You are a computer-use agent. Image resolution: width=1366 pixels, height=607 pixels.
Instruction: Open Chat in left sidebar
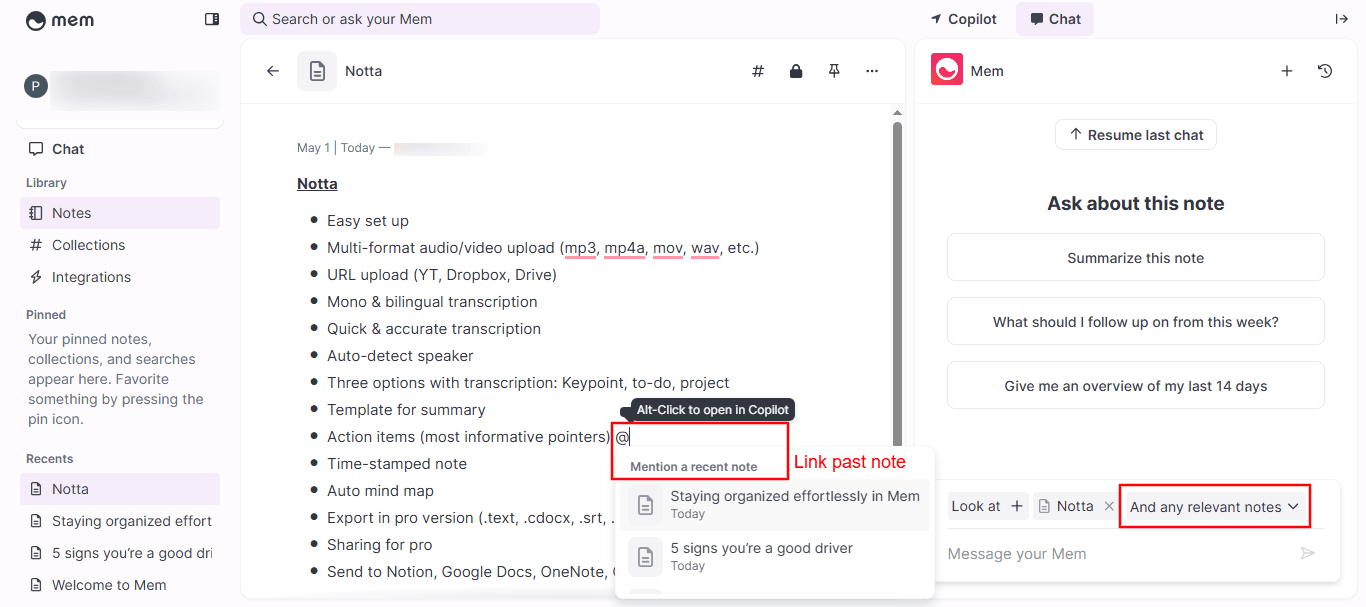pyautogui.click(x=120, y=149)
